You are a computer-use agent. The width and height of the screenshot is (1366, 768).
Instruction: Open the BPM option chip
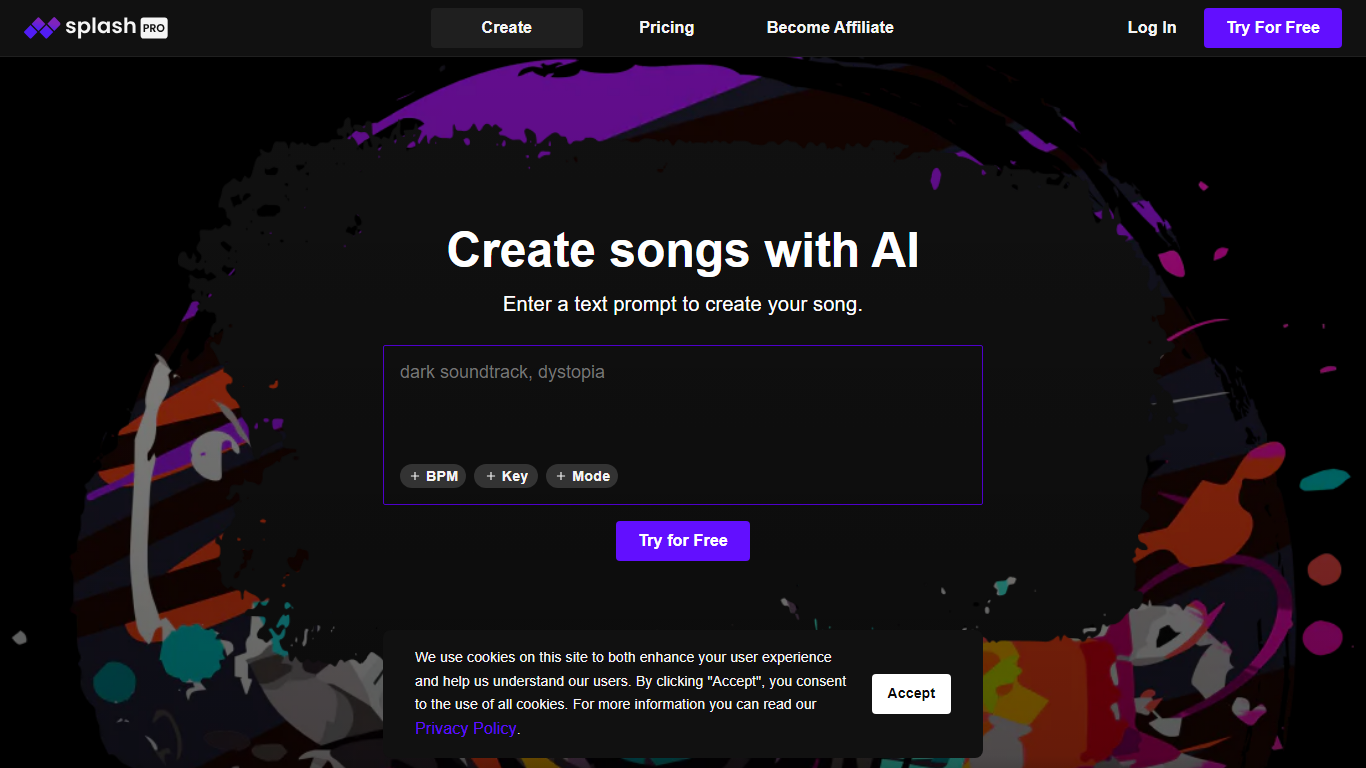pyautogui.click(x=433, y=476)
